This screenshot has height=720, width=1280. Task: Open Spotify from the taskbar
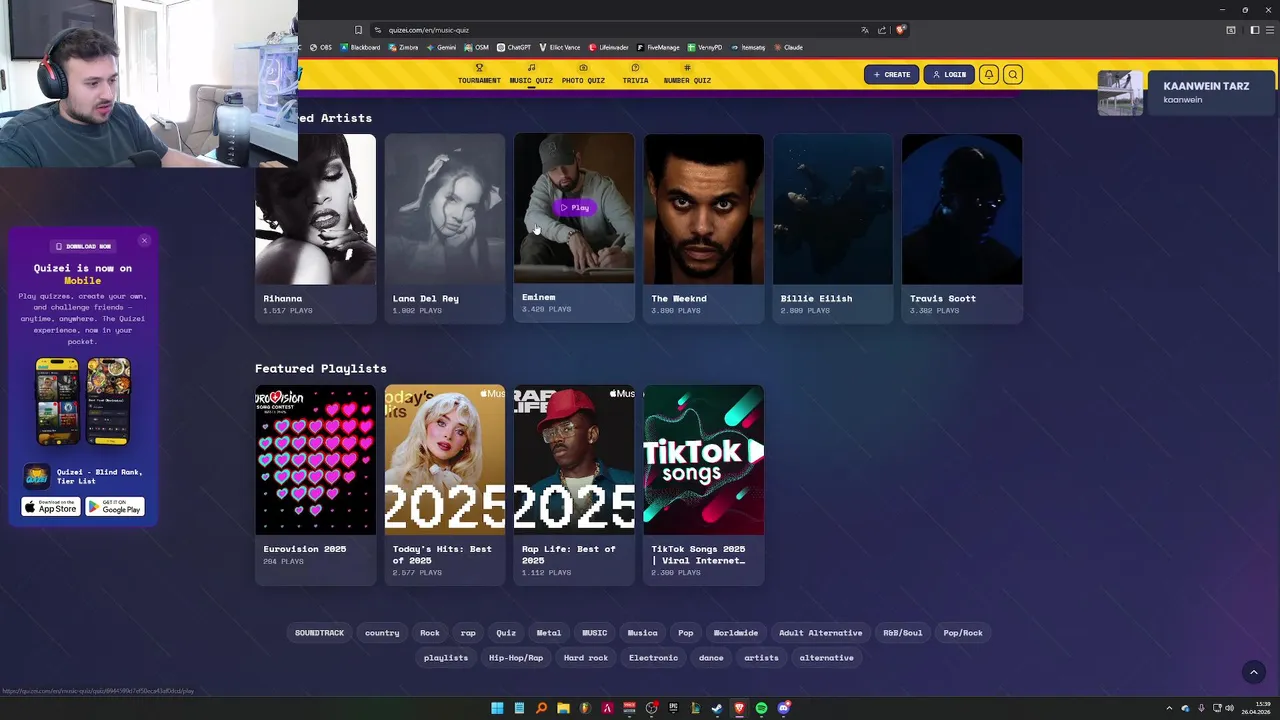pyautogui.click(x=762, y=708)
